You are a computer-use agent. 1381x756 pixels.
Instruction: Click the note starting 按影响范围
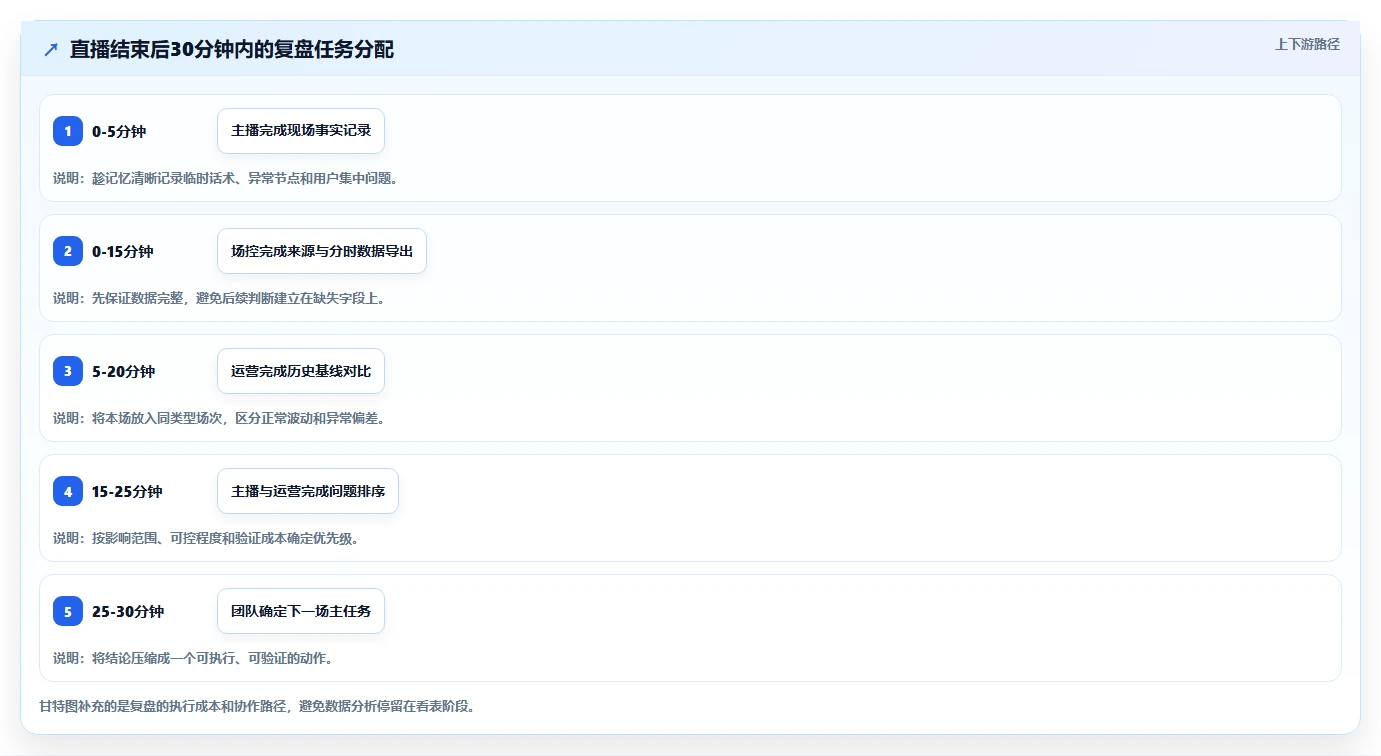click(x=206, y=538)
